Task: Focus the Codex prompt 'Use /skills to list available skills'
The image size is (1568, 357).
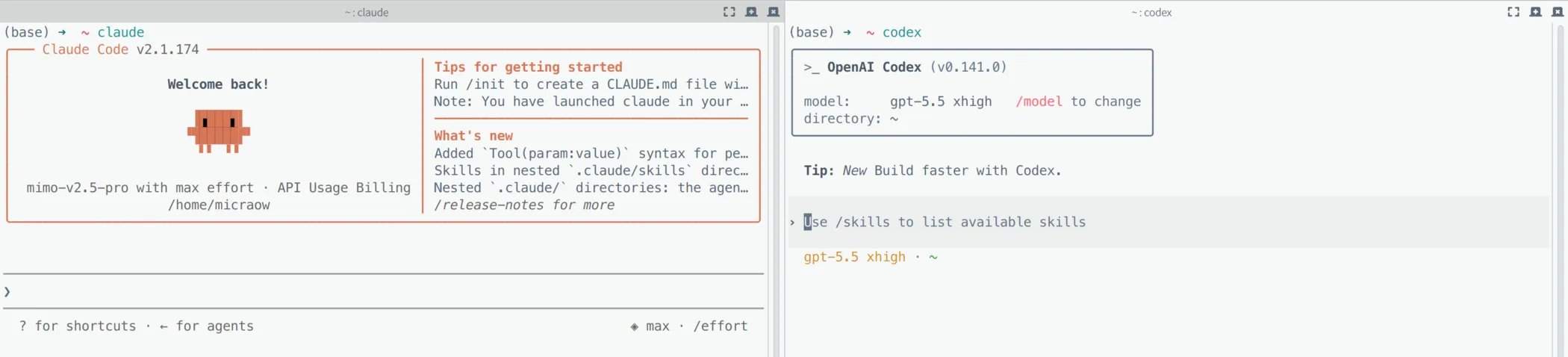Action: tap(945, 222)
